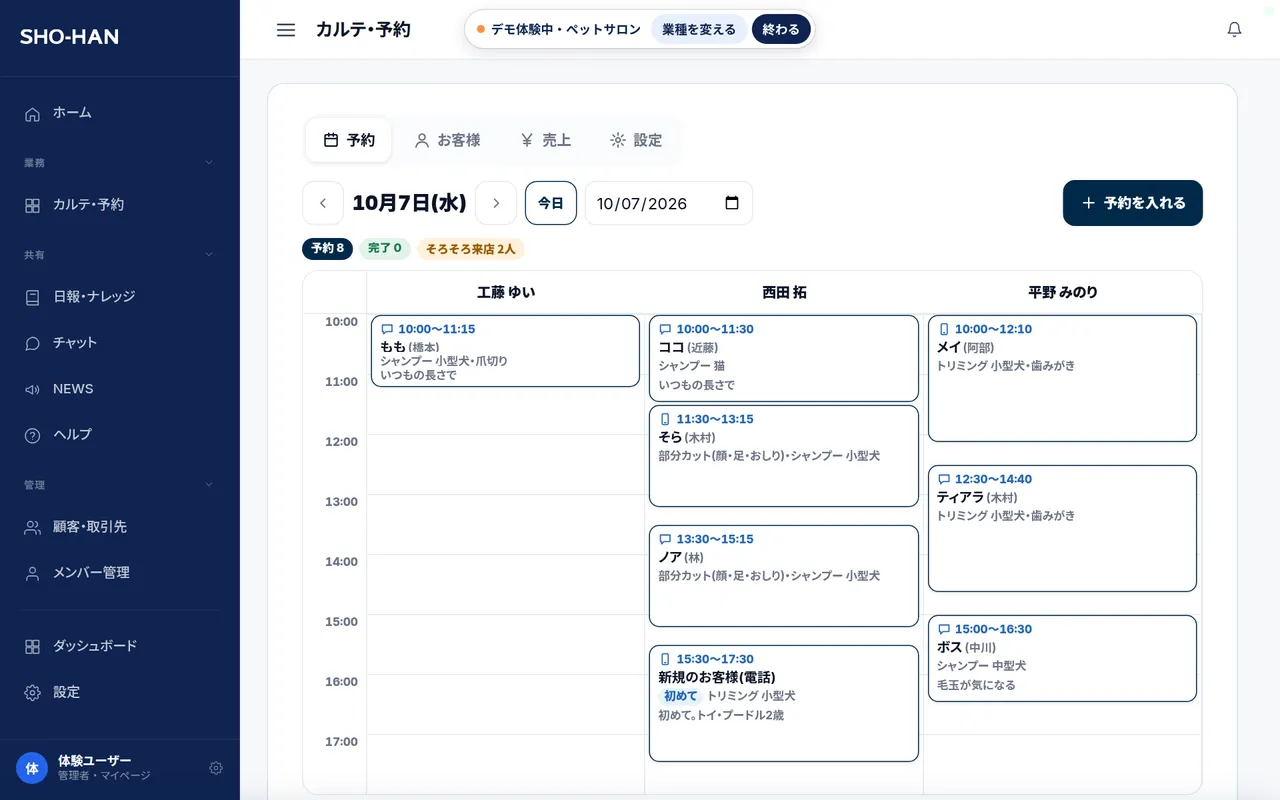
Task: Switch to the 売上 tab
Action: [x=545, y=140]
